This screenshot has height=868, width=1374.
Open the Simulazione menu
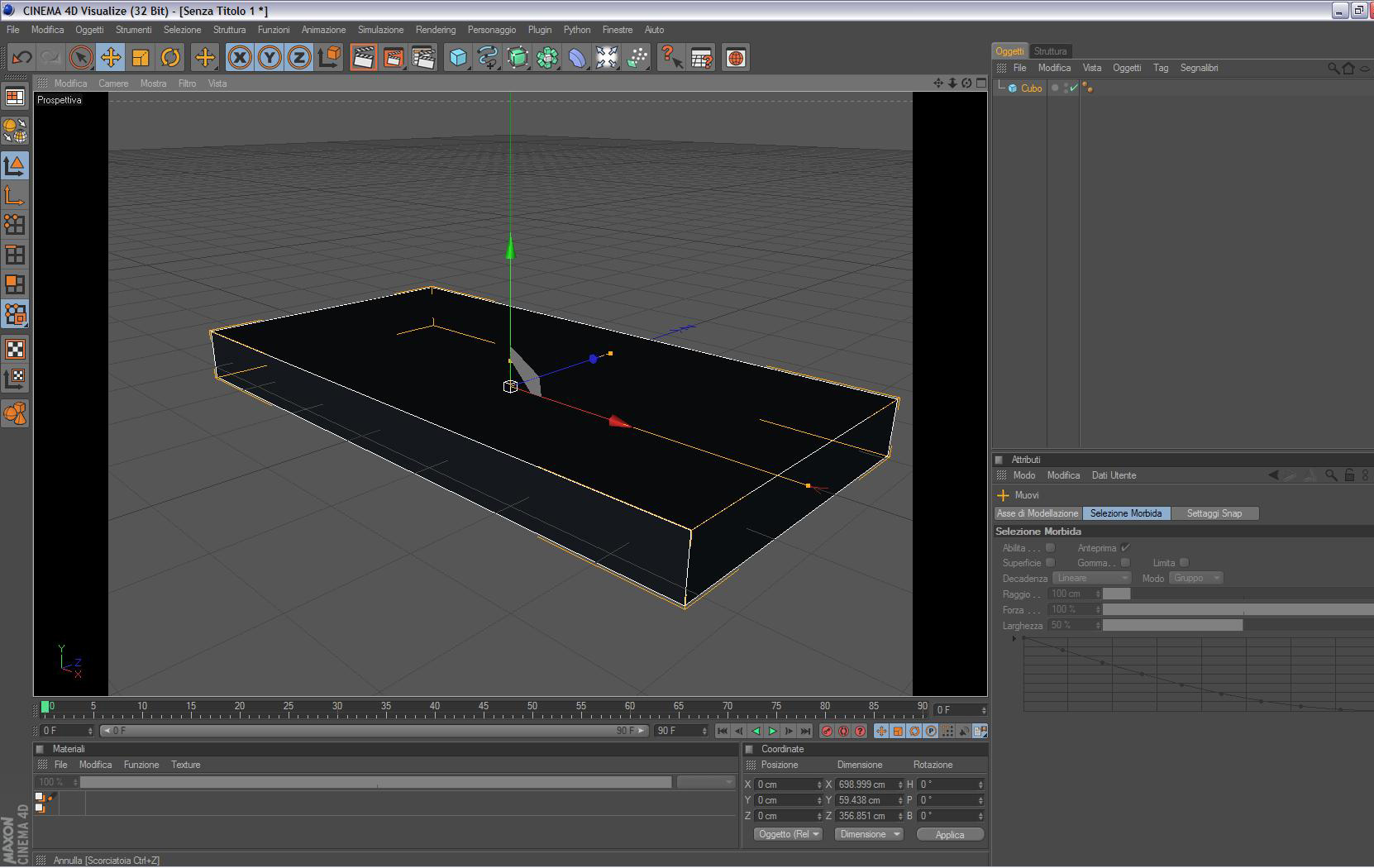tap(380, 30)
